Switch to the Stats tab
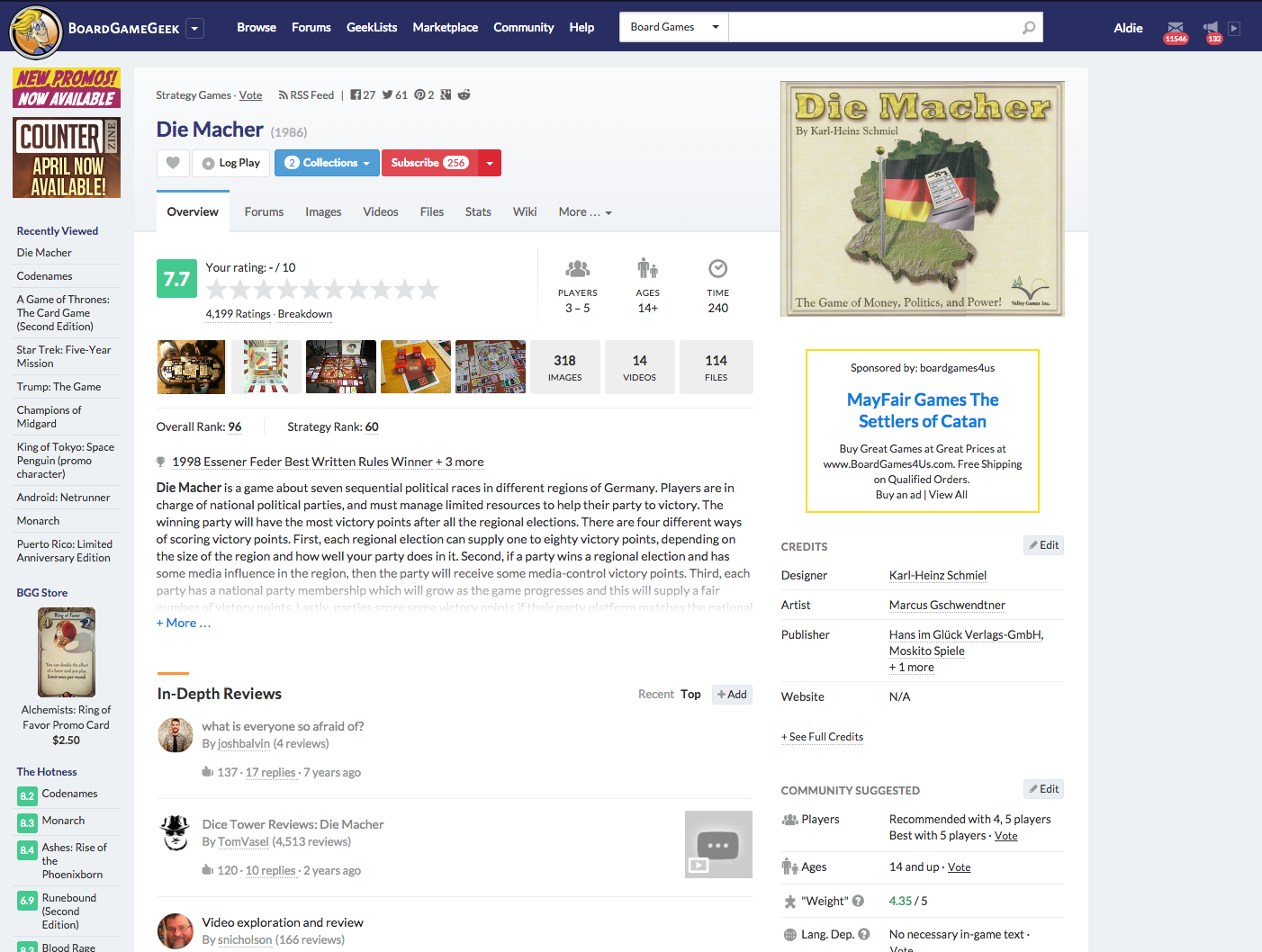The image size is (1262, 952). (478, 212)
